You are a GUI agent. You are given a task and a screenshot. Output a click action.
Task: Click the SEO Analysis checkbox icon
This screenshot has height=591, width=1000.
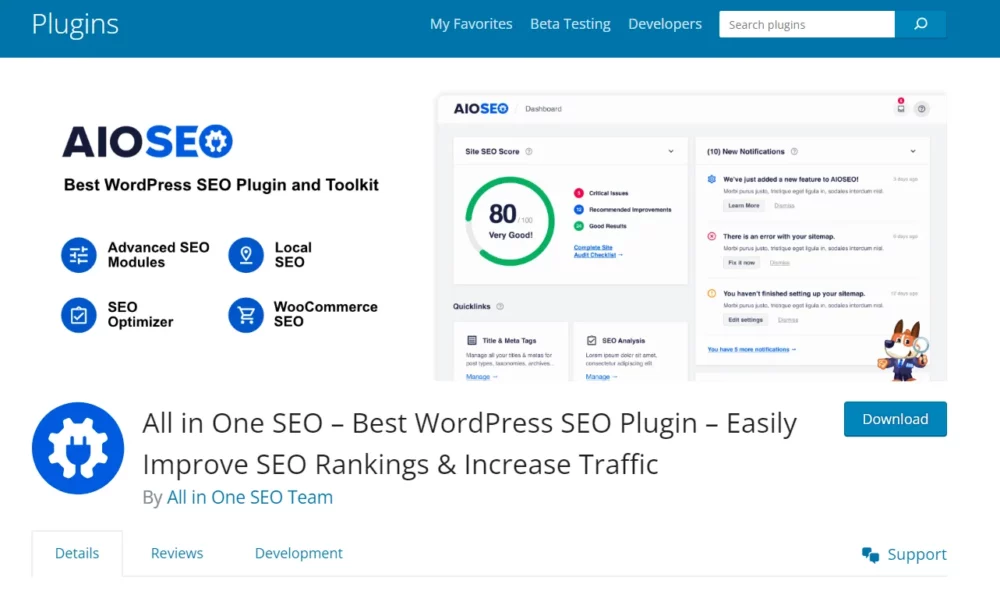coord(591,340)
